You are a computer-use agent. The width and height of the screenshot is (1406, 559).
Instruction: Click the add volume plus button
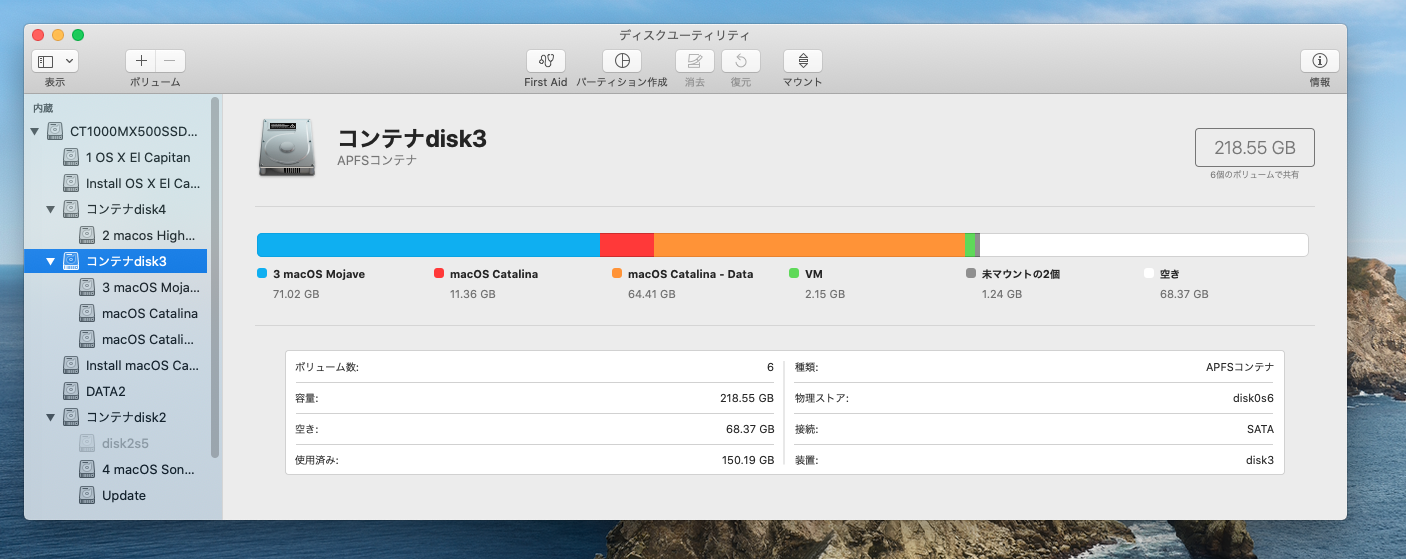coord(141,61)
